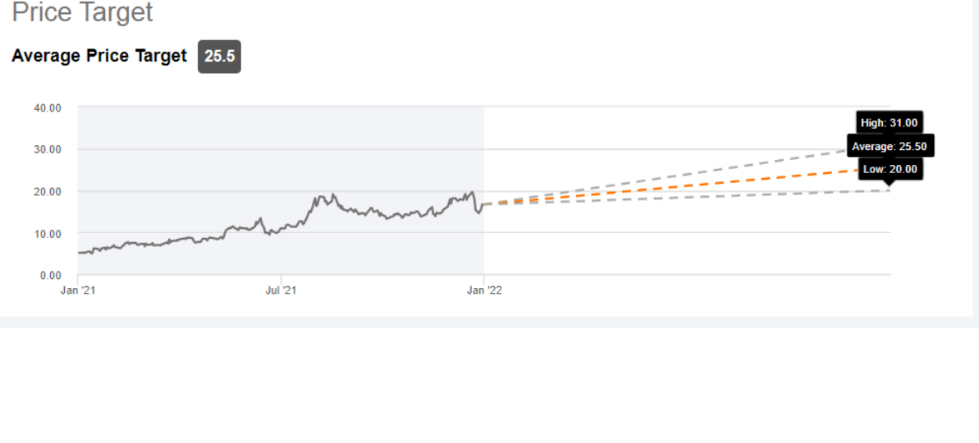Click the Jan '22 x-axis label

tap(484, 290)
